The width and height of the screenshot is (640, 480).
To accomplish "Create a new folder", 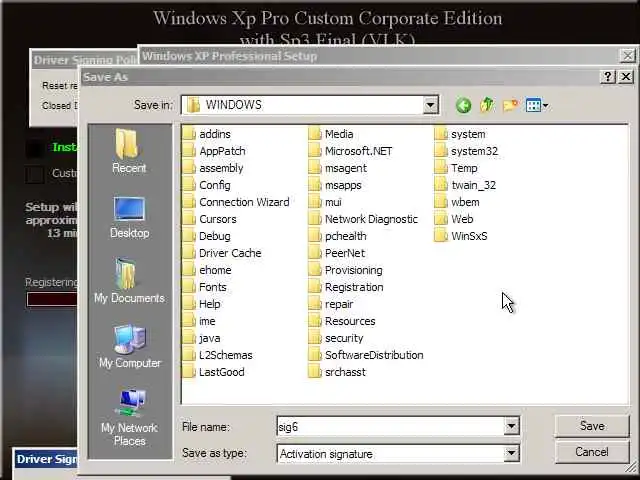I will [510, 105].
